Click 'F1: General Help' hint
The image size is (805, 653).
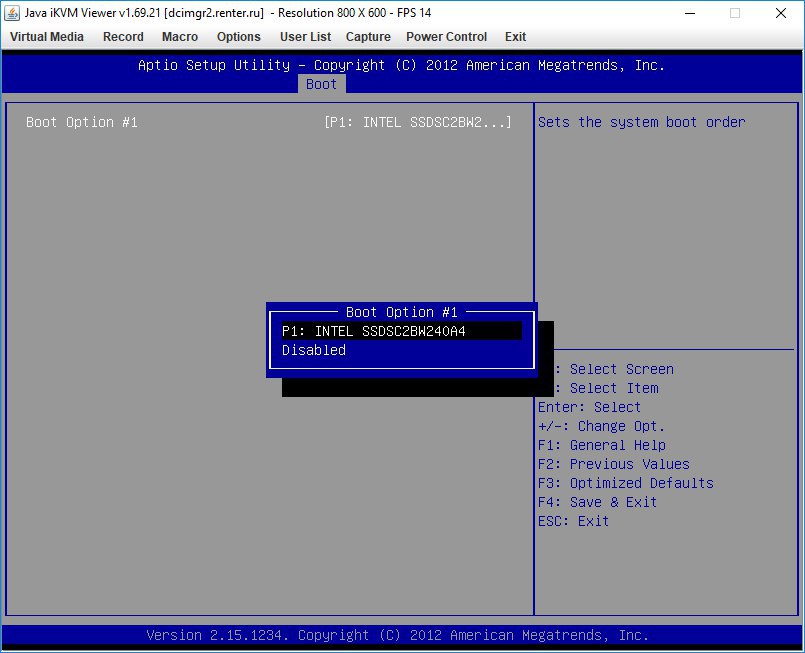(x=602, y=445)
